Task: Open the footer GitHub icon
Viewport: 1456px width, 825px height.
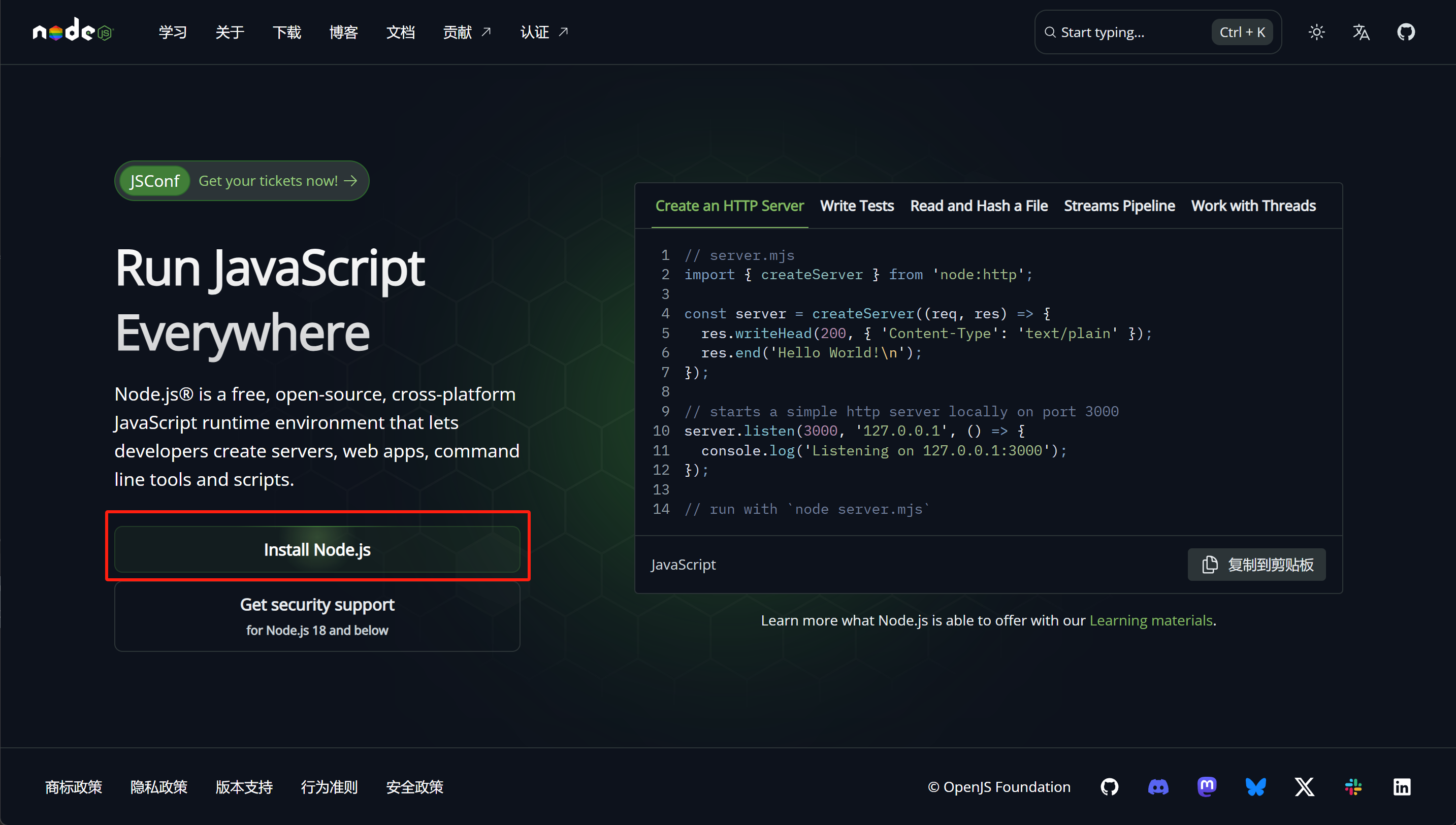Action: (1109, 787)
